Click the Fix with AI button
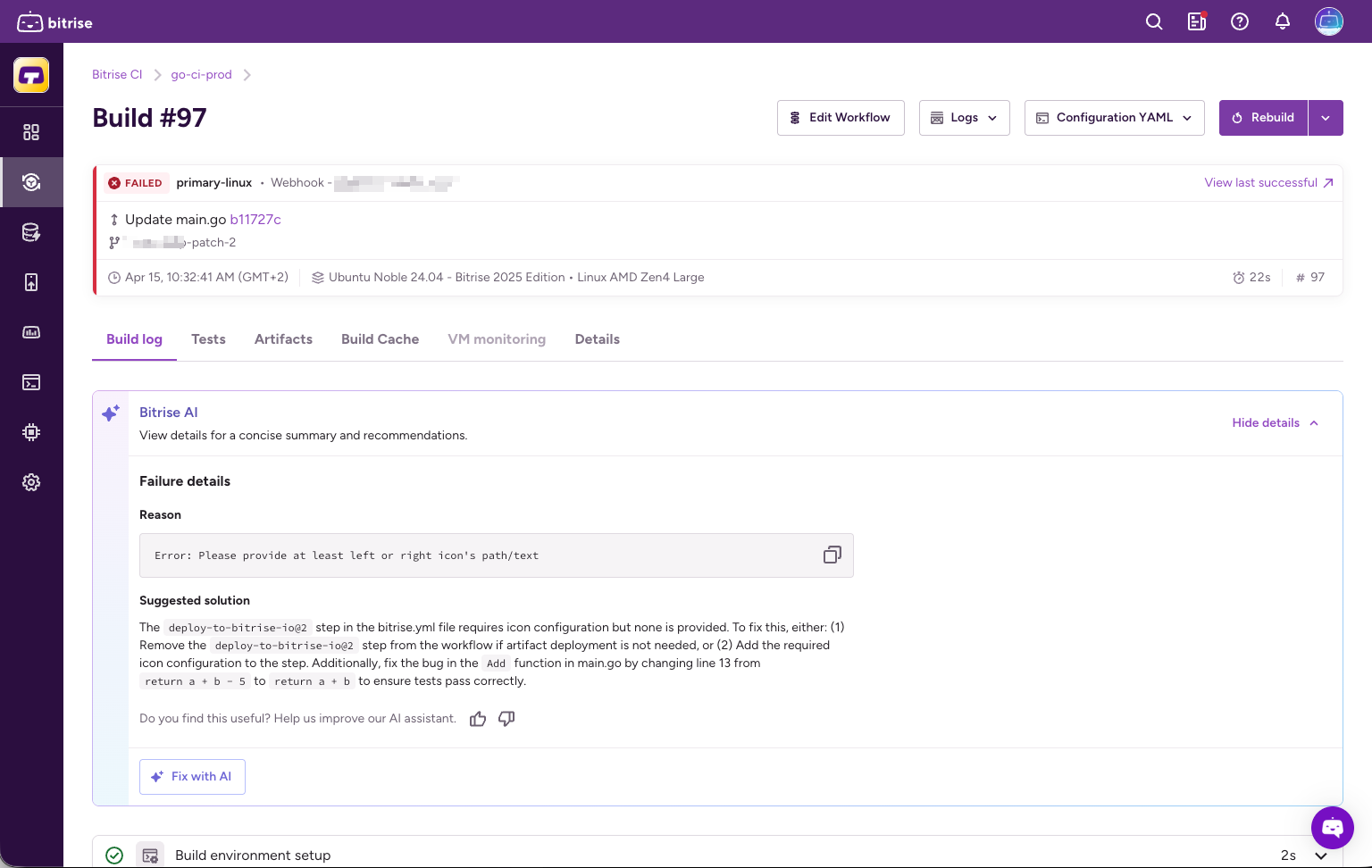The image size is (1372, 868). pyautogui.click(x=192, y=777)
